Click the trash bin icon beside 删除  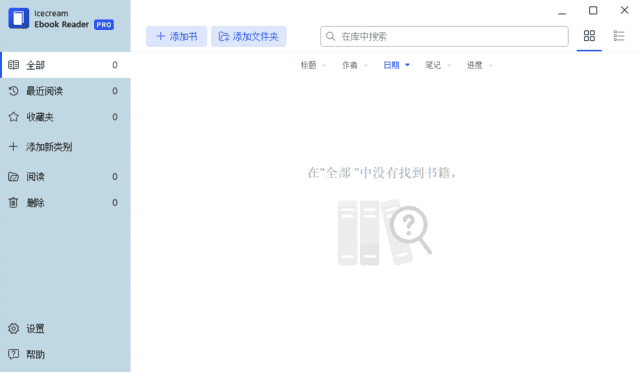point(13,203)
